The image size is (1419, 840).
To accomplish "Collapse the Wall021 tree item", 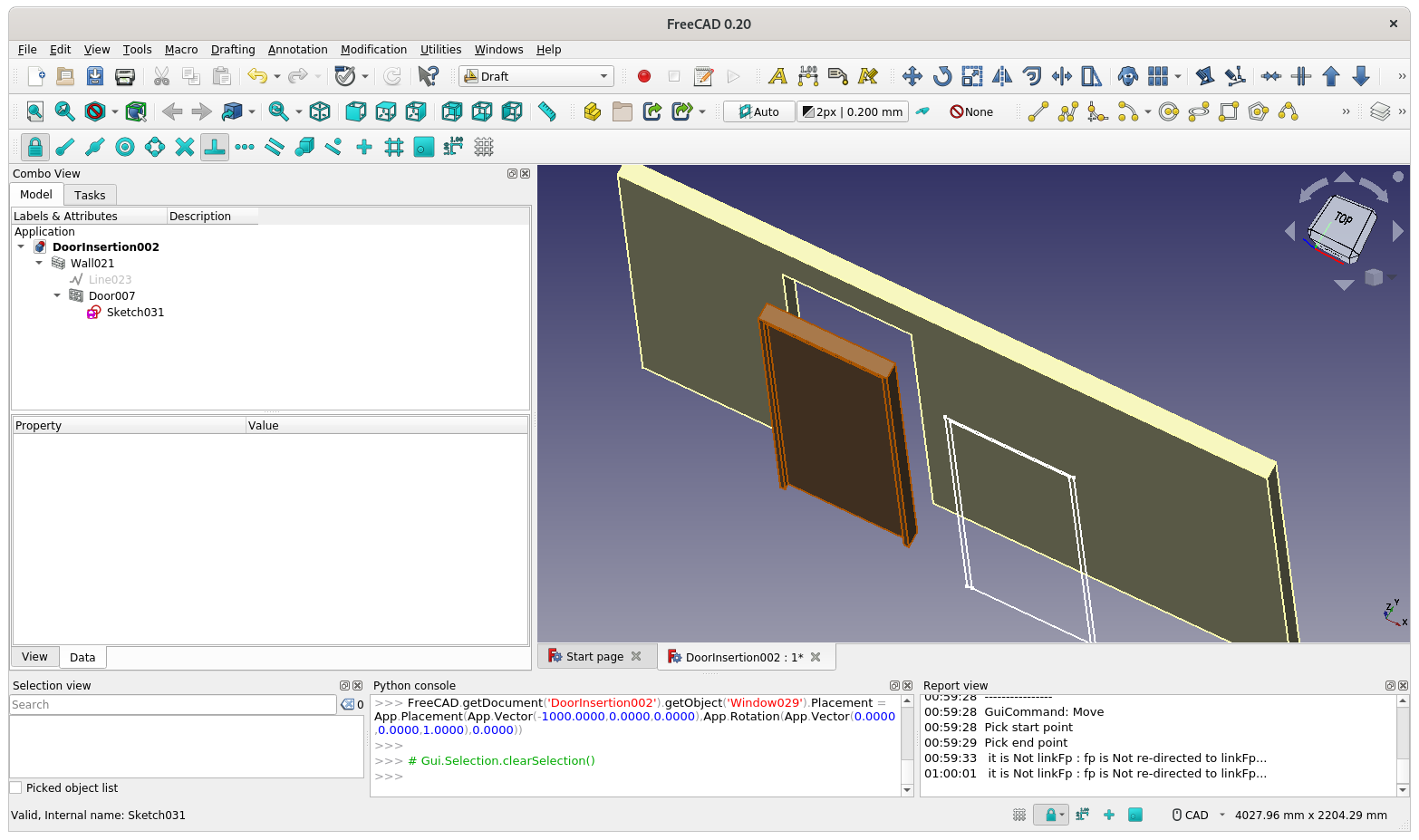I will [x=39, y=263].
